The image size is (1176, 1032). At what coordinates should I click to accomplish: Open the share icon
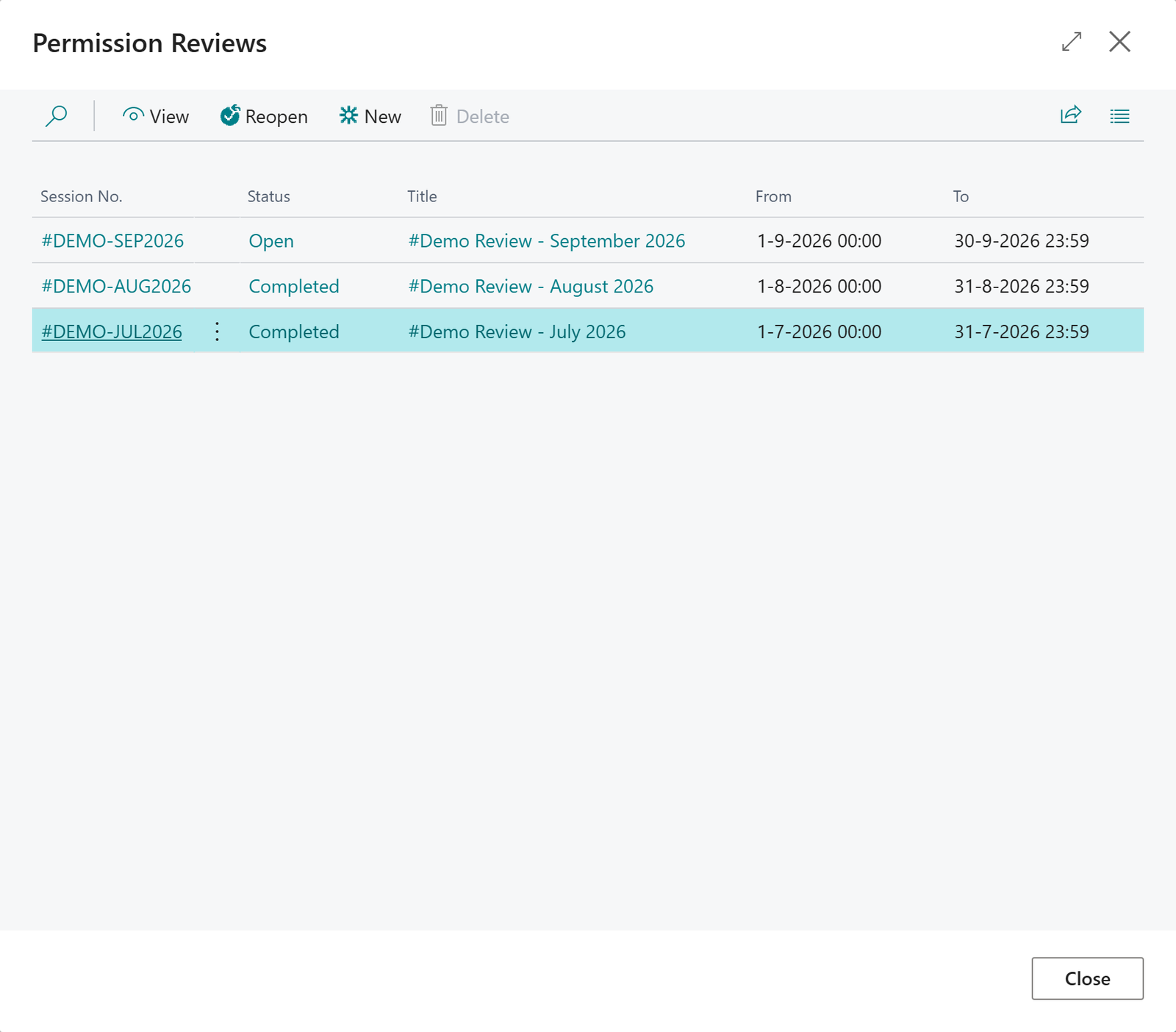coord(1071,115)
